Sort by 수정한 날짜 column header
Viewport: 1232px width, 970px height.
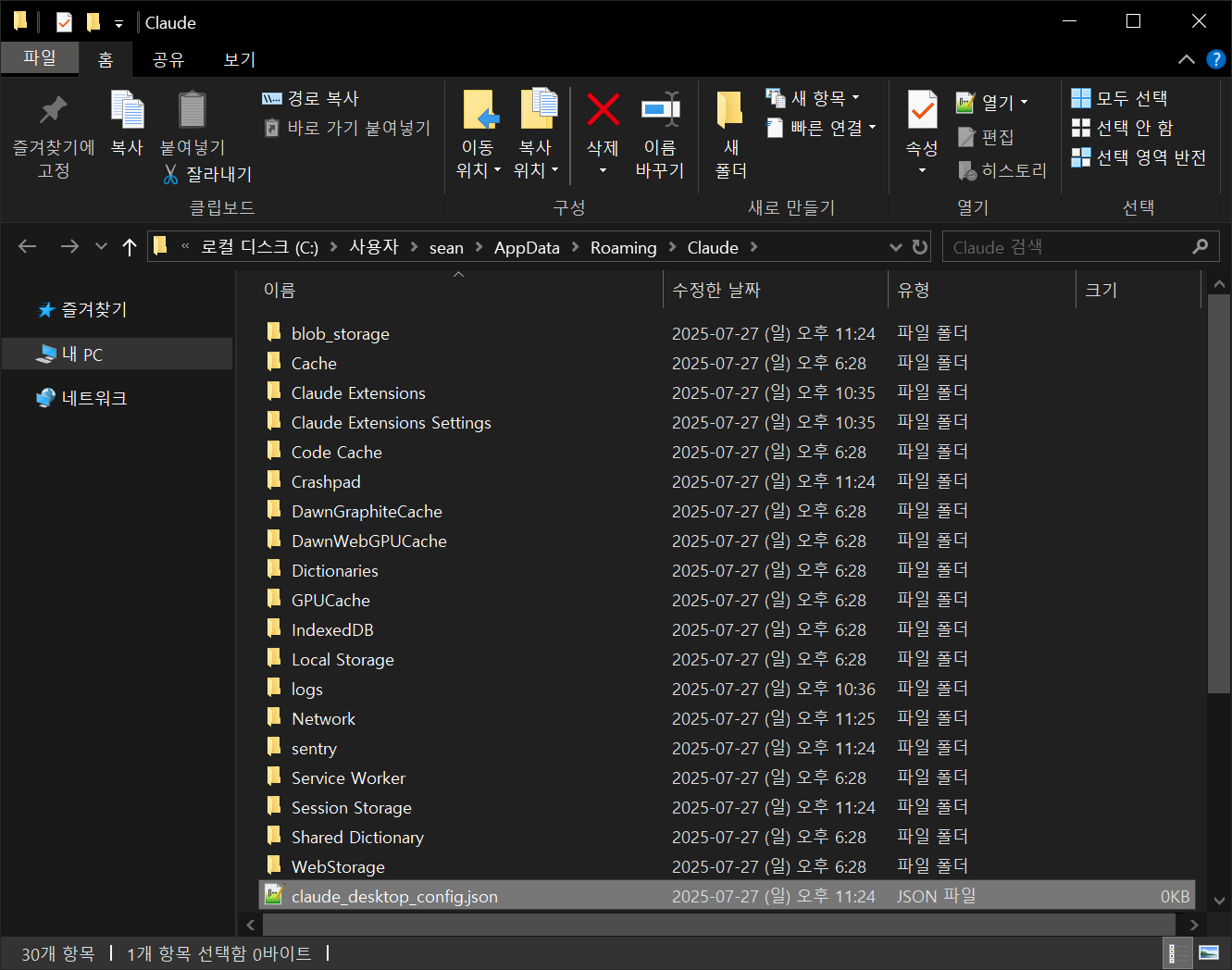click(x=716, y=291)
